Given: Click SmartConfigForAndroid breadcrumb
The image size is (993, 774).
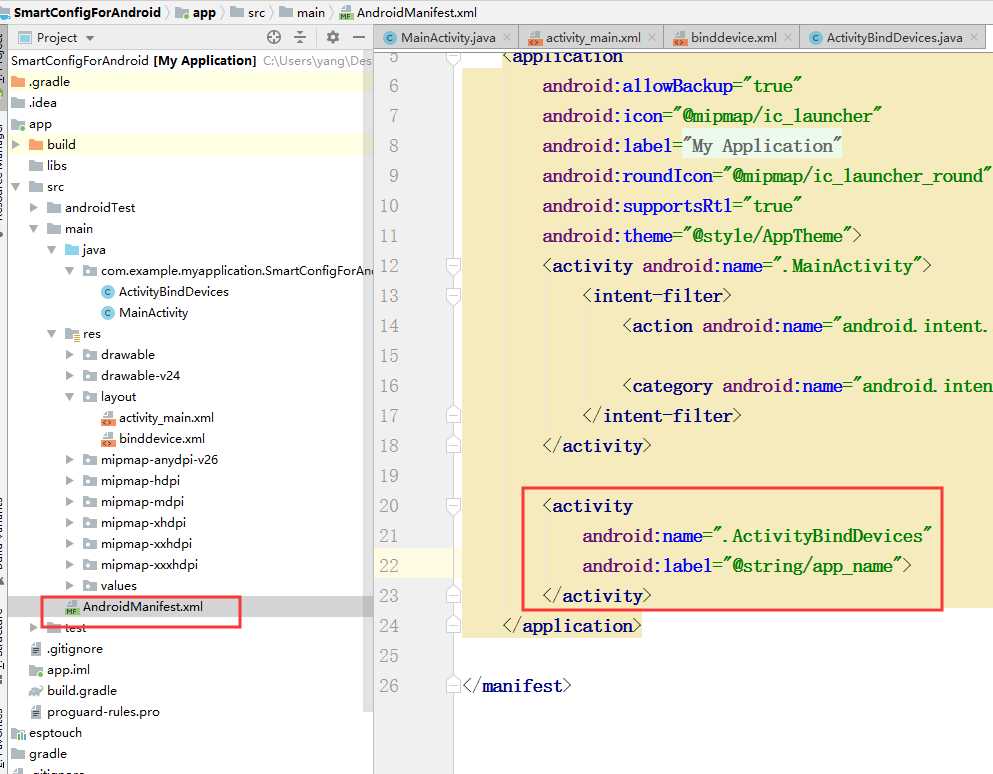Looking at the screenshot, I should tap(87, 12).
